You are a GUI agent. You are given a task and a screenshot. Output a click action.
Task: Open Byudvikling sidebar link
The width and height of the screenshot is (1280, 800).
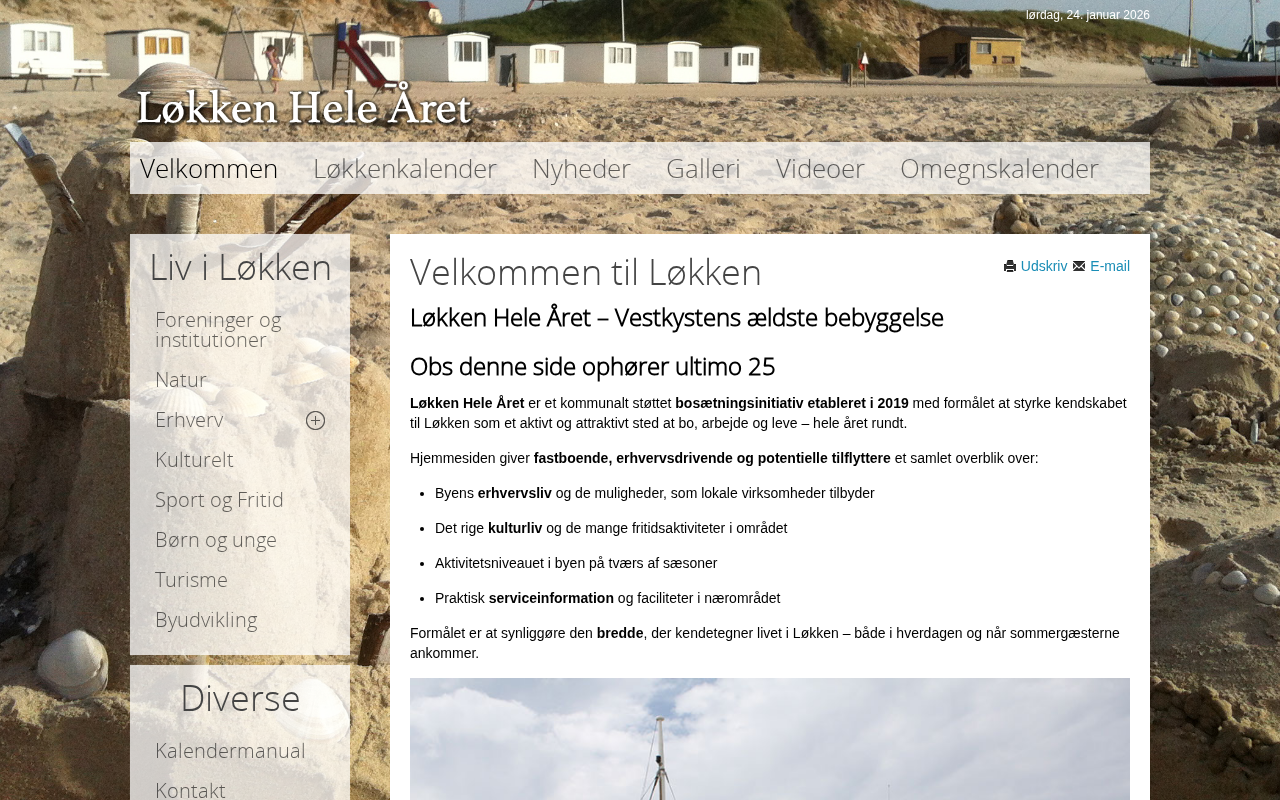click(206, 620)
